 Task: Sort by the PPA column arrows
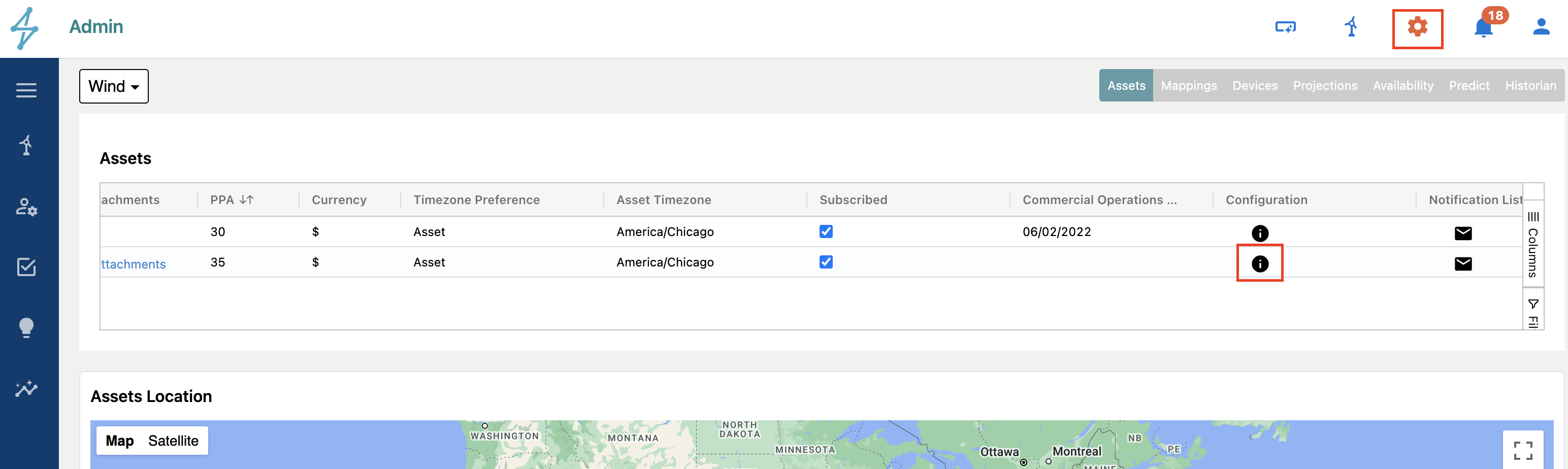coord(246,199)
